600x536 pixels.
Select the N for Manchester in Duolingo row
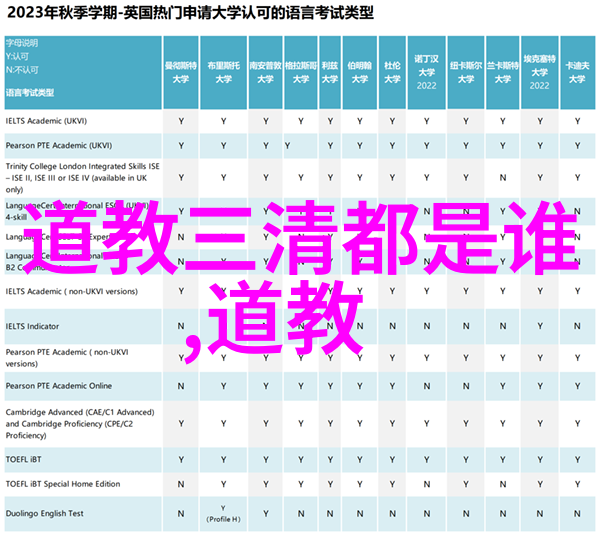pyautogui.click(x=181, y=513)
